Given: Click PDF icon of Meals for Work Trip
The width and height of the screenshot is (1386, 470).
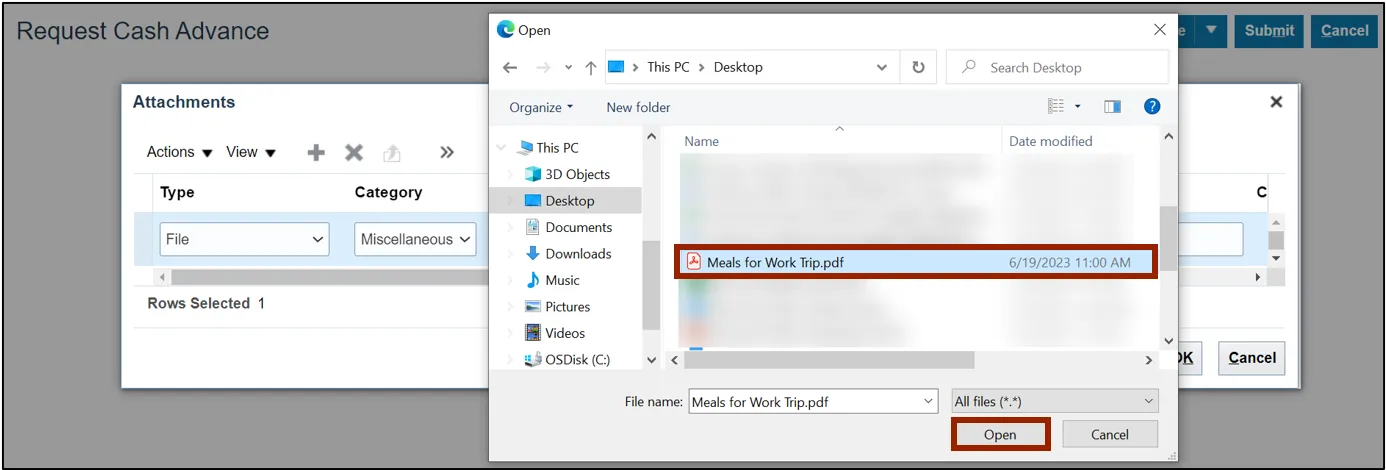Looking at the screenshot, I should point(693,262).
